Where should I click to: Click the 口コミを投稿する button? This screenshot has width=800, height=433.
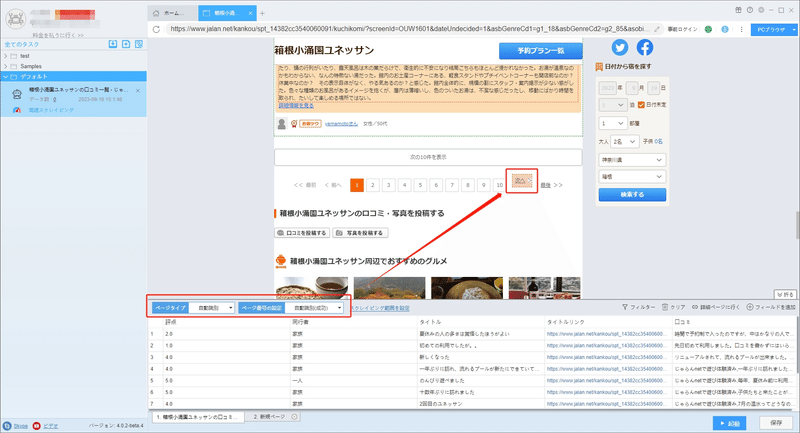coord(302,233)
